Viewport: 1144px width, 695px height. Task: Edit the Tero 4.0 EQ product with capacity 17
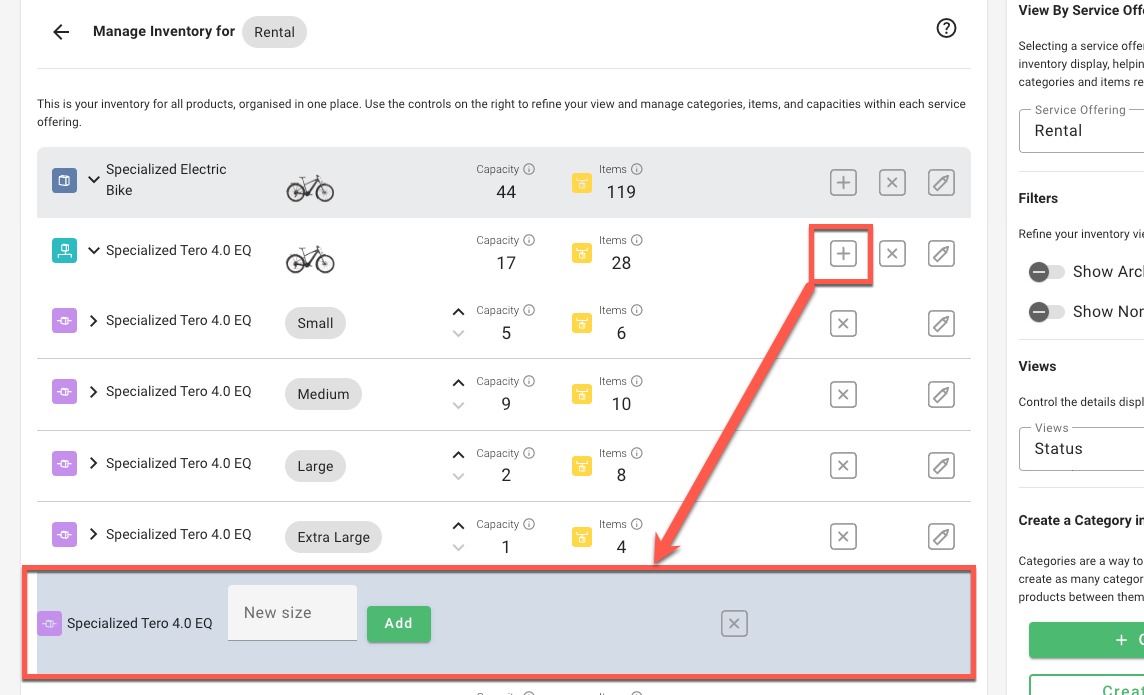coord(941,254)
